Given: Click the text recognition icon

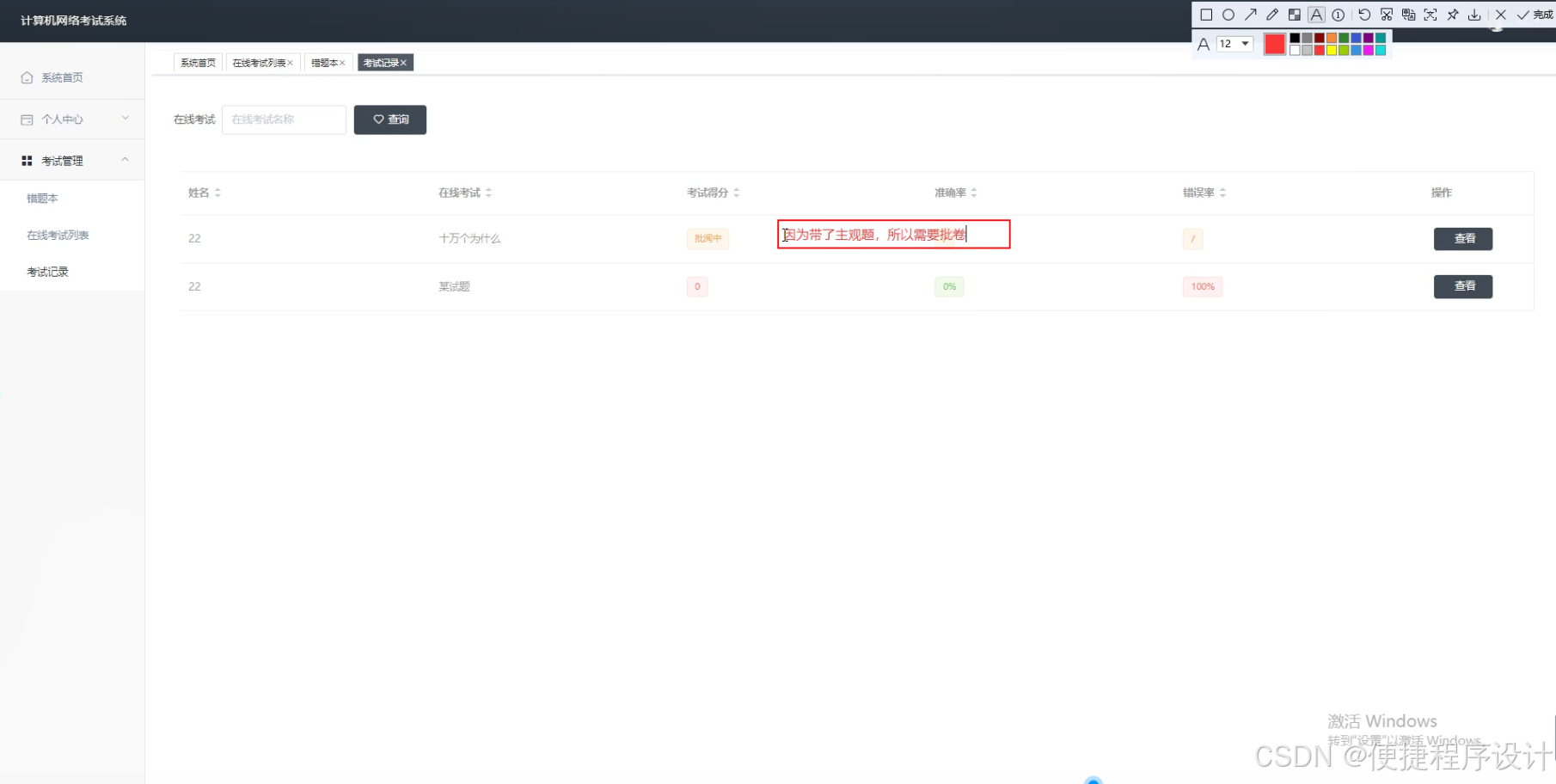Looking at the screenshot, I should 1430,15.
